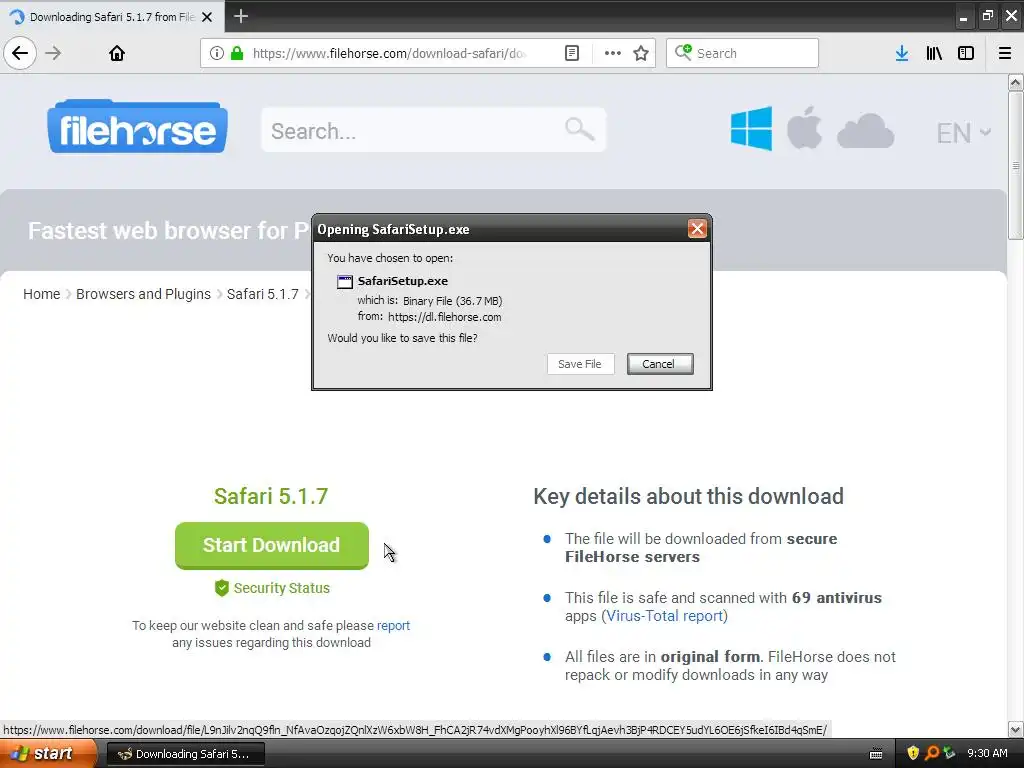Click the magnifier icon in FileHorse search
Viewport: 1024px width, 768px height.
pyautogui.click(x=579, y=129)
